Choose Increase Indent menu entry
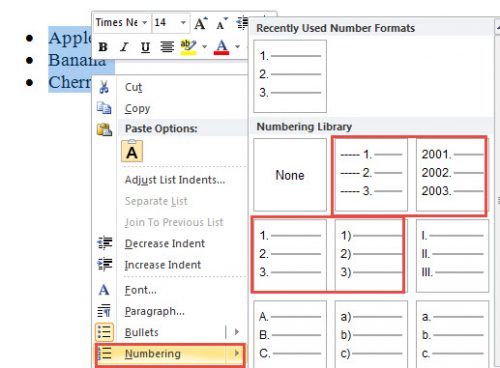Image resolution: width=500 pixels, height=368 pixels. pos(163,265)
